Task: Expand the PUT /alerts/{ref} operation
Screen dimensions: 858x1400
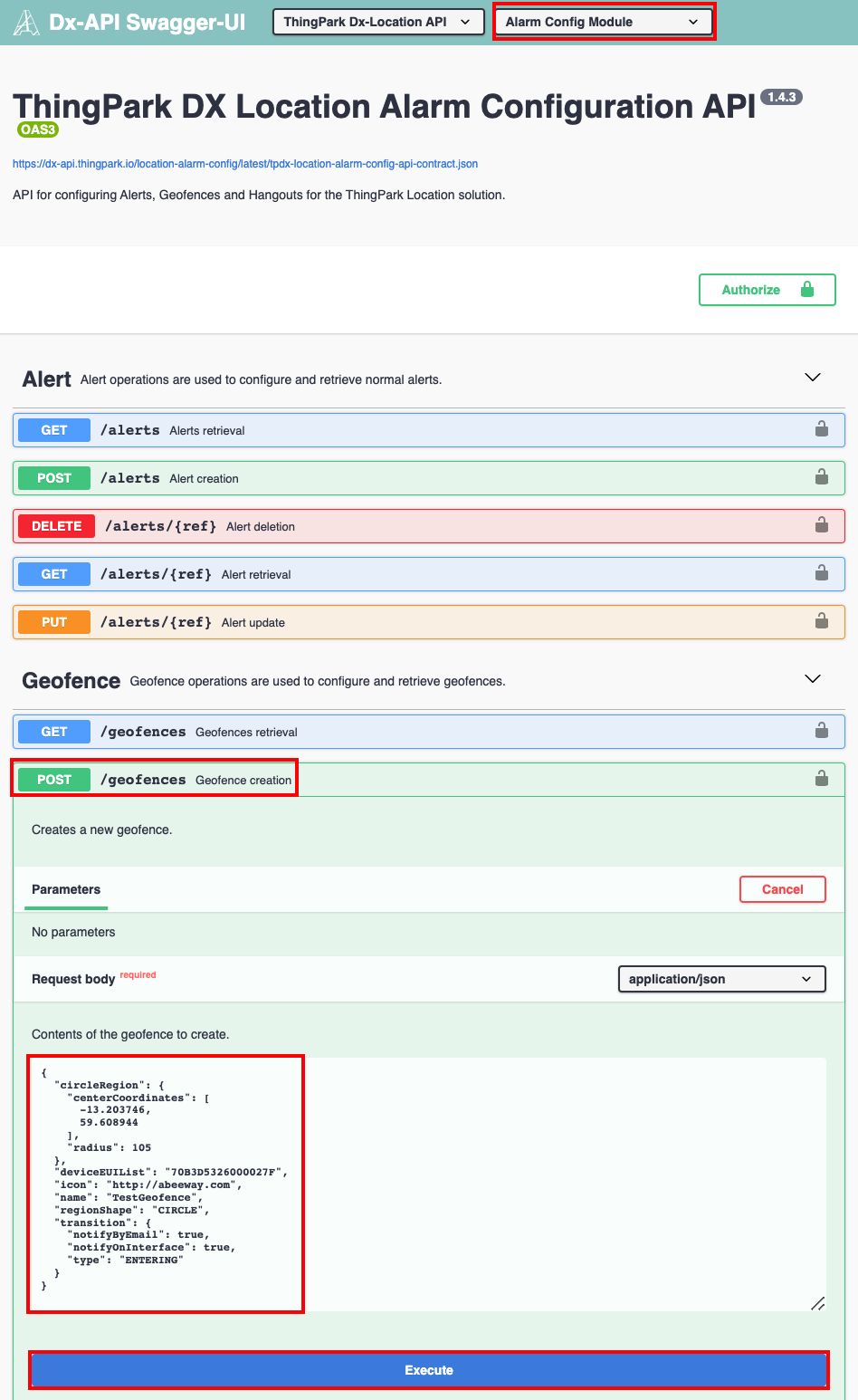Action: pyautogui.click(x=429, y=622)
